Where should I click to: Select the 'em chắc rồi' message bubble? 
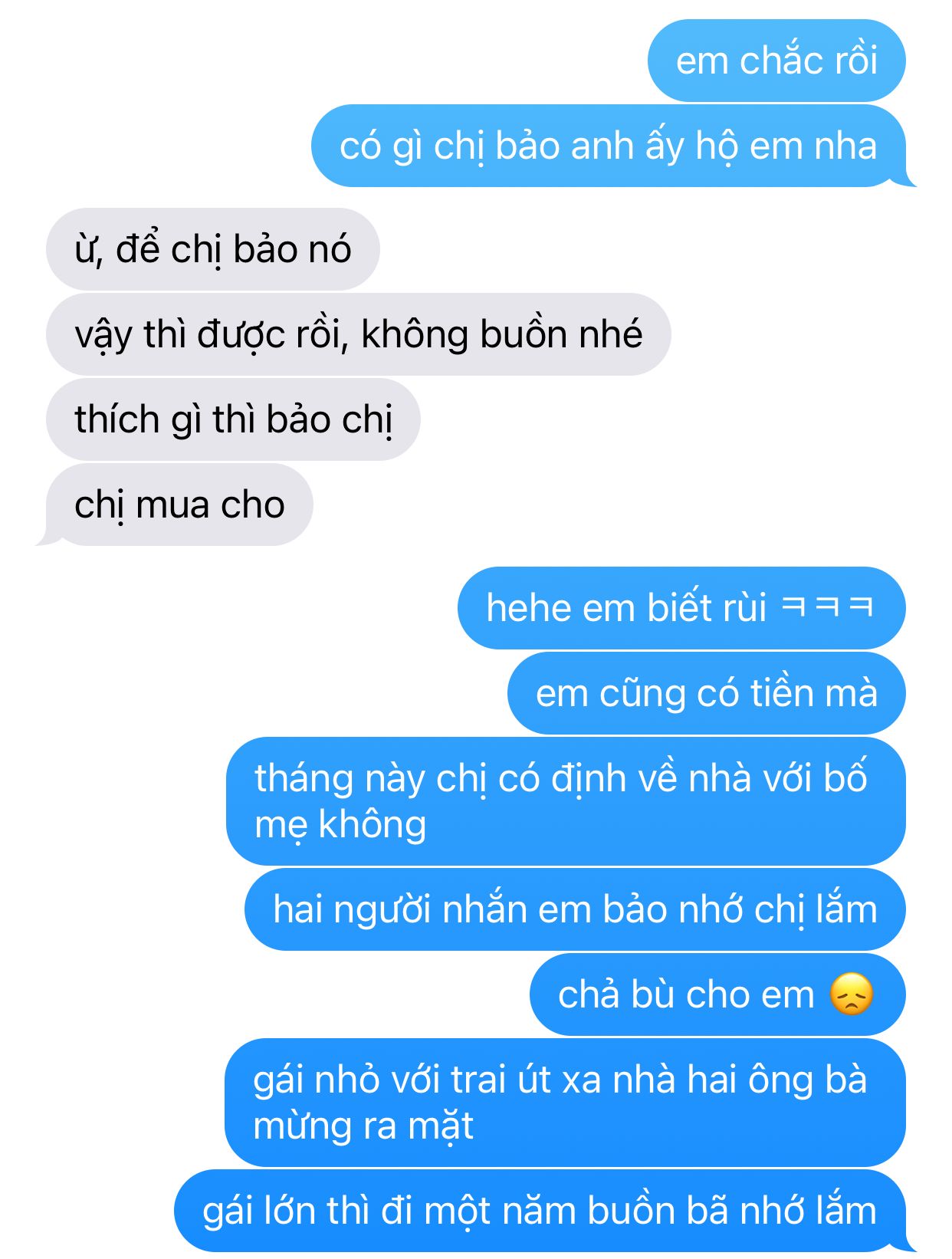776,61
